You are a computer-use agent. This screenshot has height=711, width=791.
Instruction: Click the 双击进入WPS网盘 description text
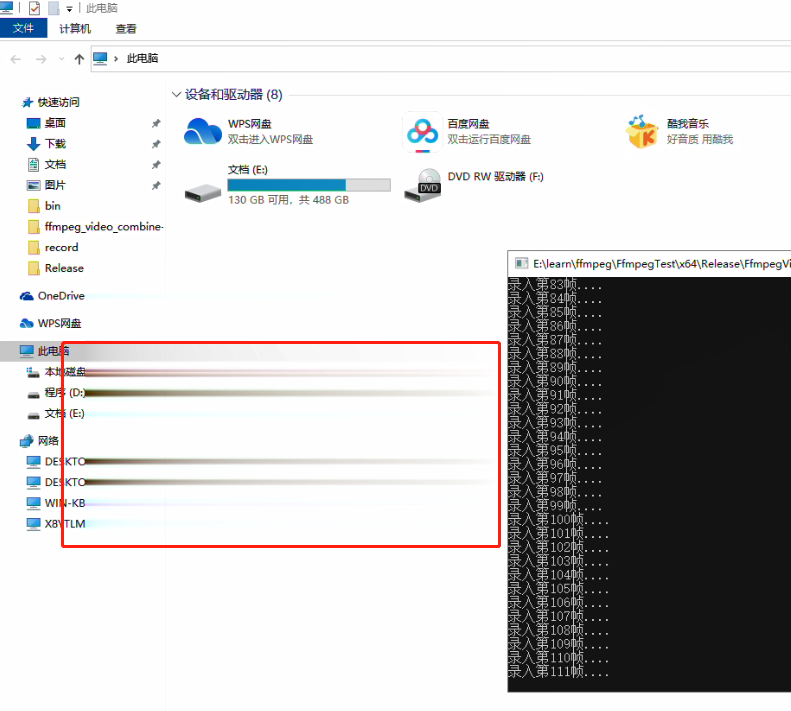(270, 139)
